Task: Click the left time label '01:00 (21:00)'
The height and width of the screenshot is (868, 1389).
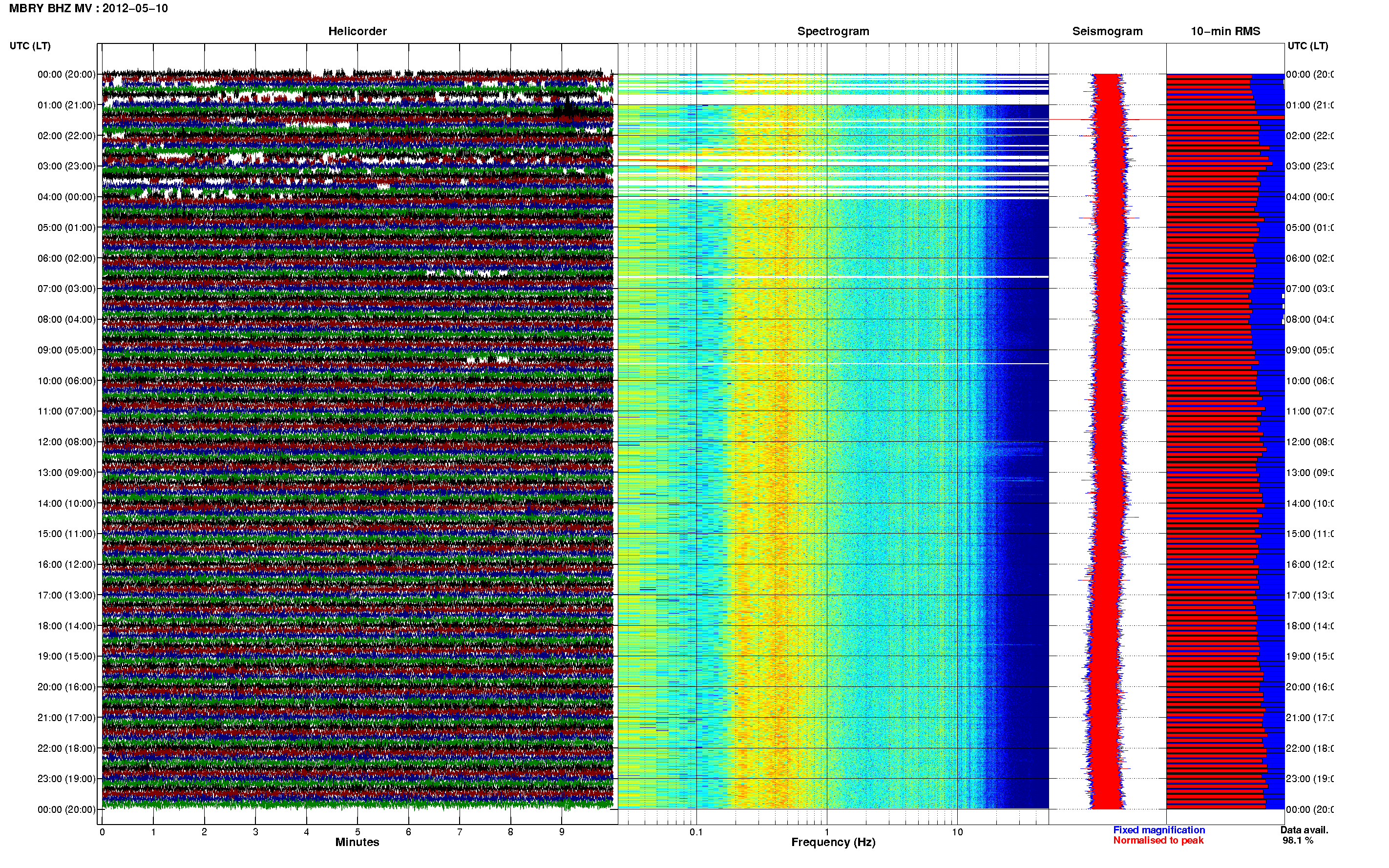Action: point(66,105)
